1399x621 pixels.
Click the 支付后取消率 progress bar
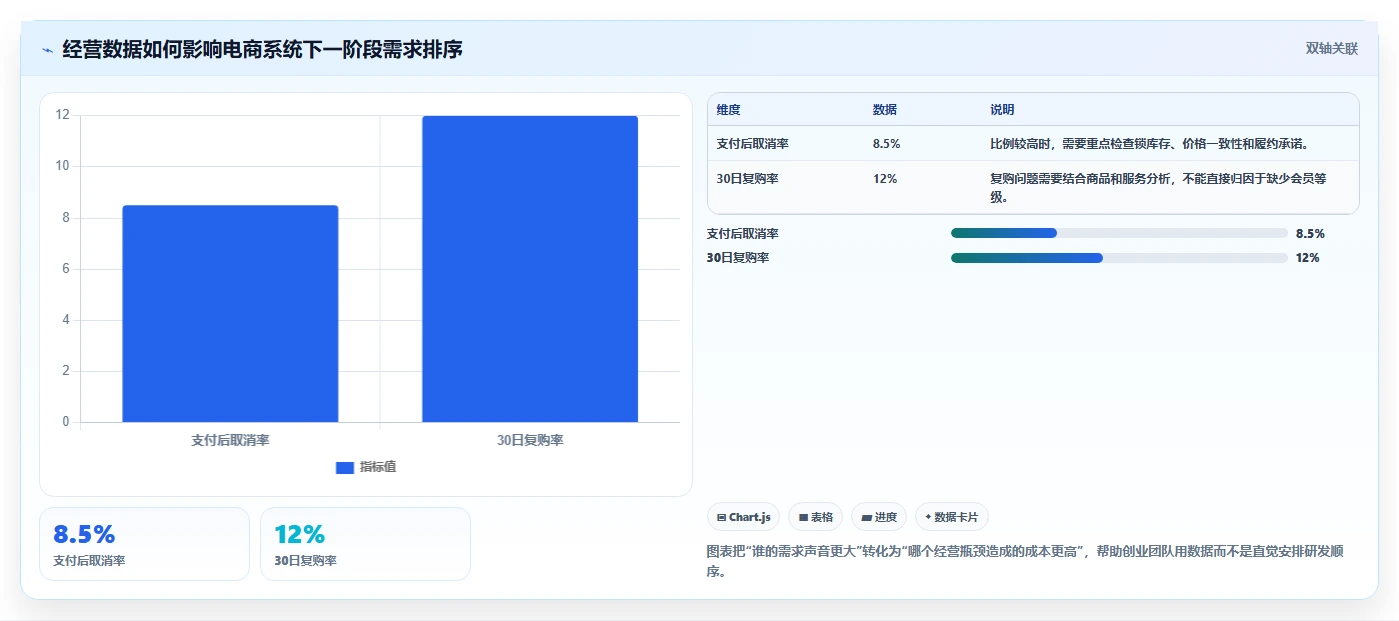pyautogui.click(x=1119, y=233)
